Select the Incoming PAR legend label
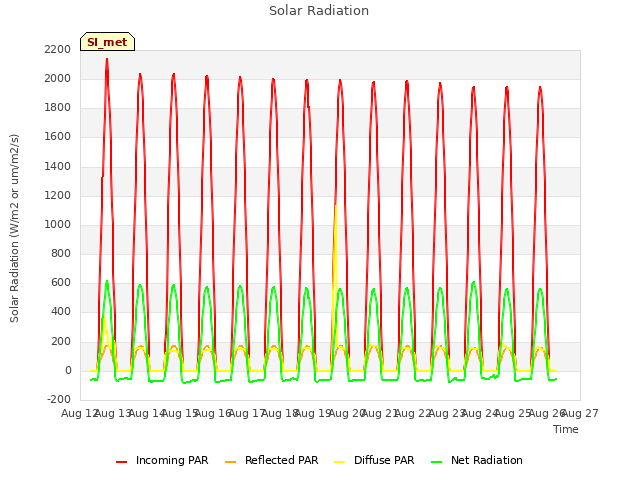The image size is (640, 480). 172,460
